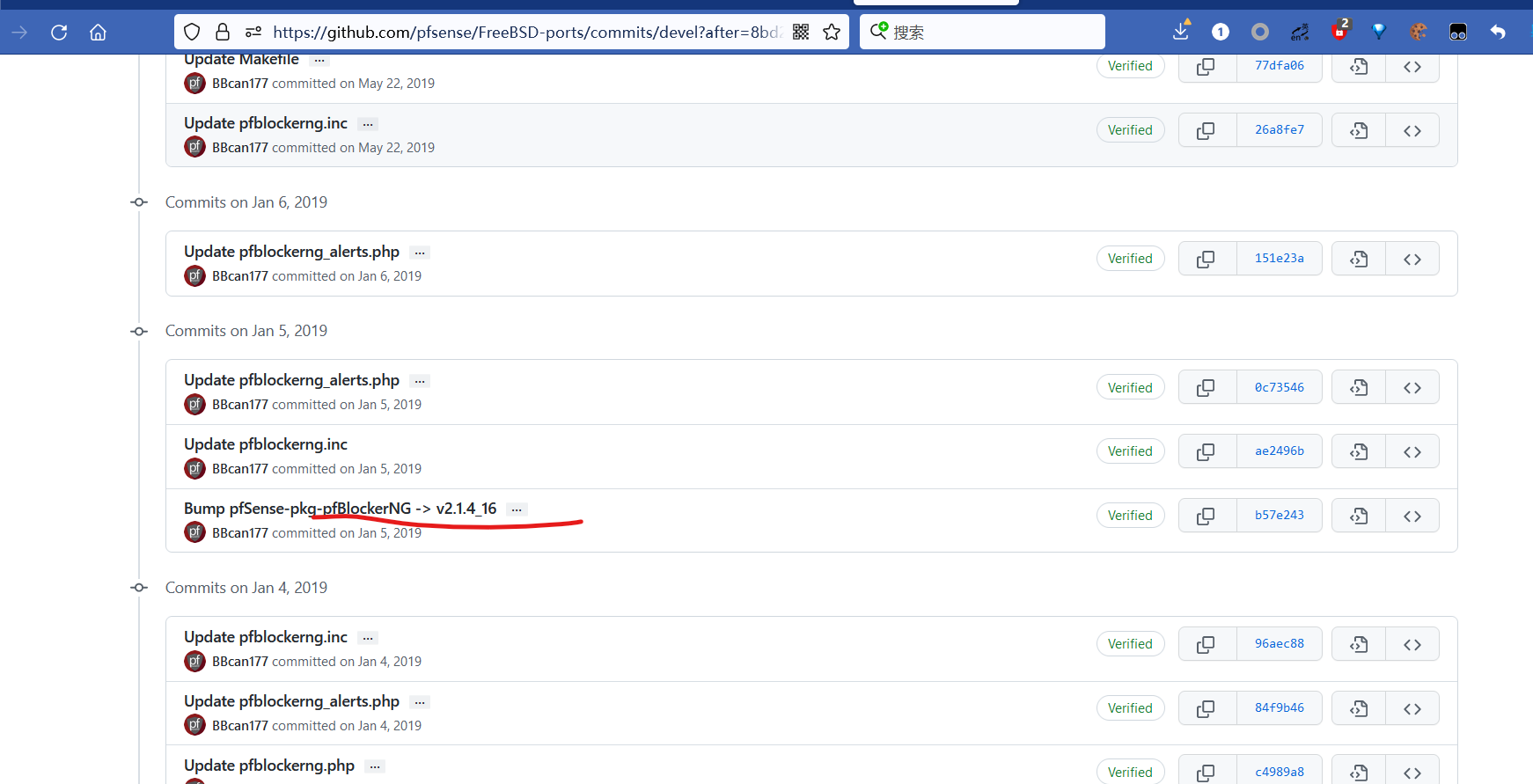Open the Update pfblockerng.php commit title
The width and height of the screenshot is (1533, 784).
tap(269, 766)
